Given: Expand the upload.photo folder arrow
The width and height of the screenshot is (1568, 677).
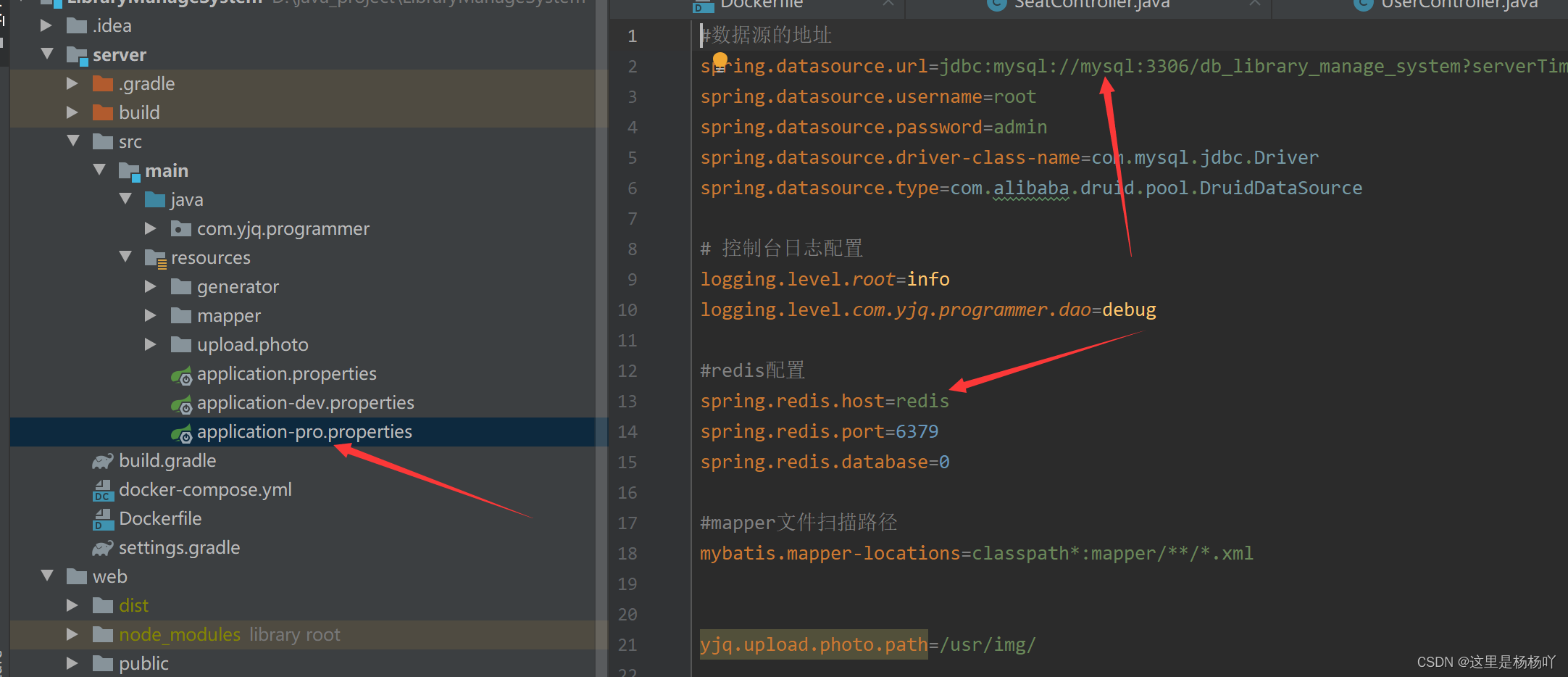Looking at the screenshot, I should coord(151,344).
